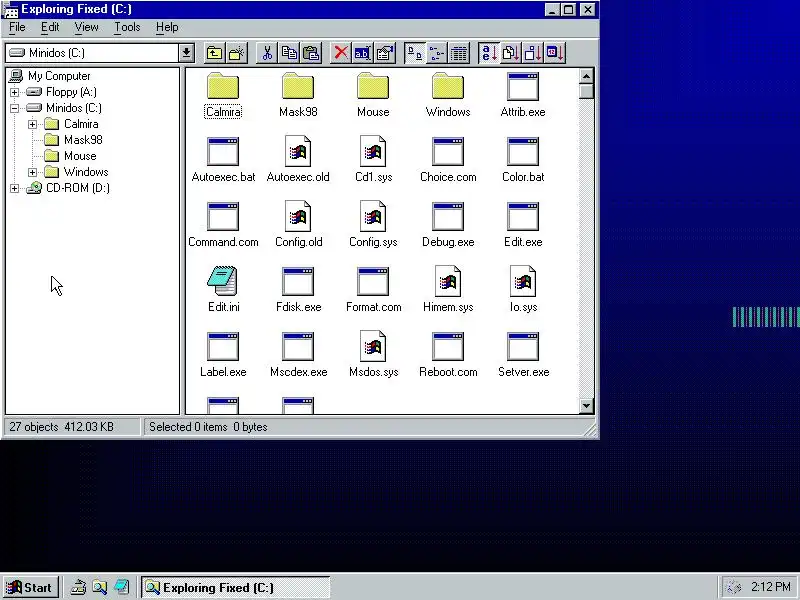Open the Help menu
Screen dimensions: 800x600
167,28
